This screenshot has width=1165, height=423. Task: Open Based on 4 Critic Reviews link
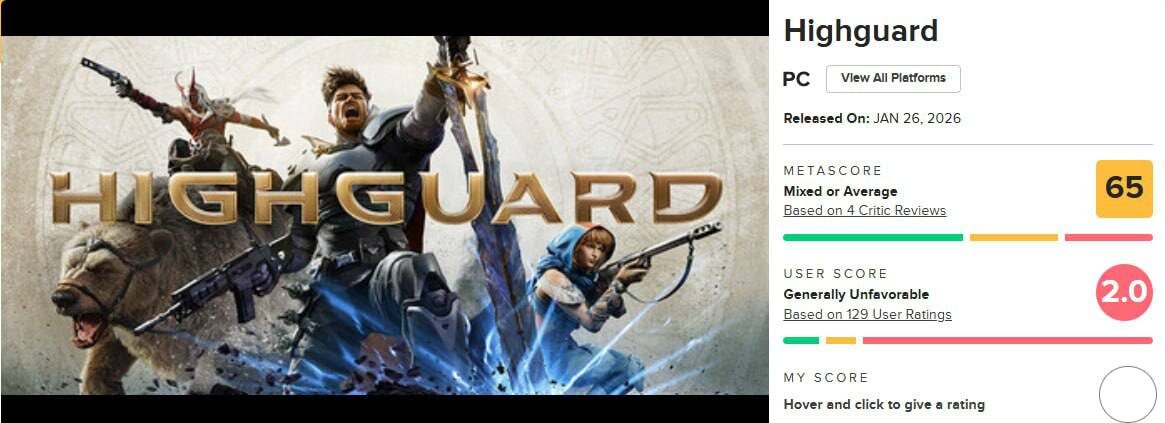[x=865, y=210]
